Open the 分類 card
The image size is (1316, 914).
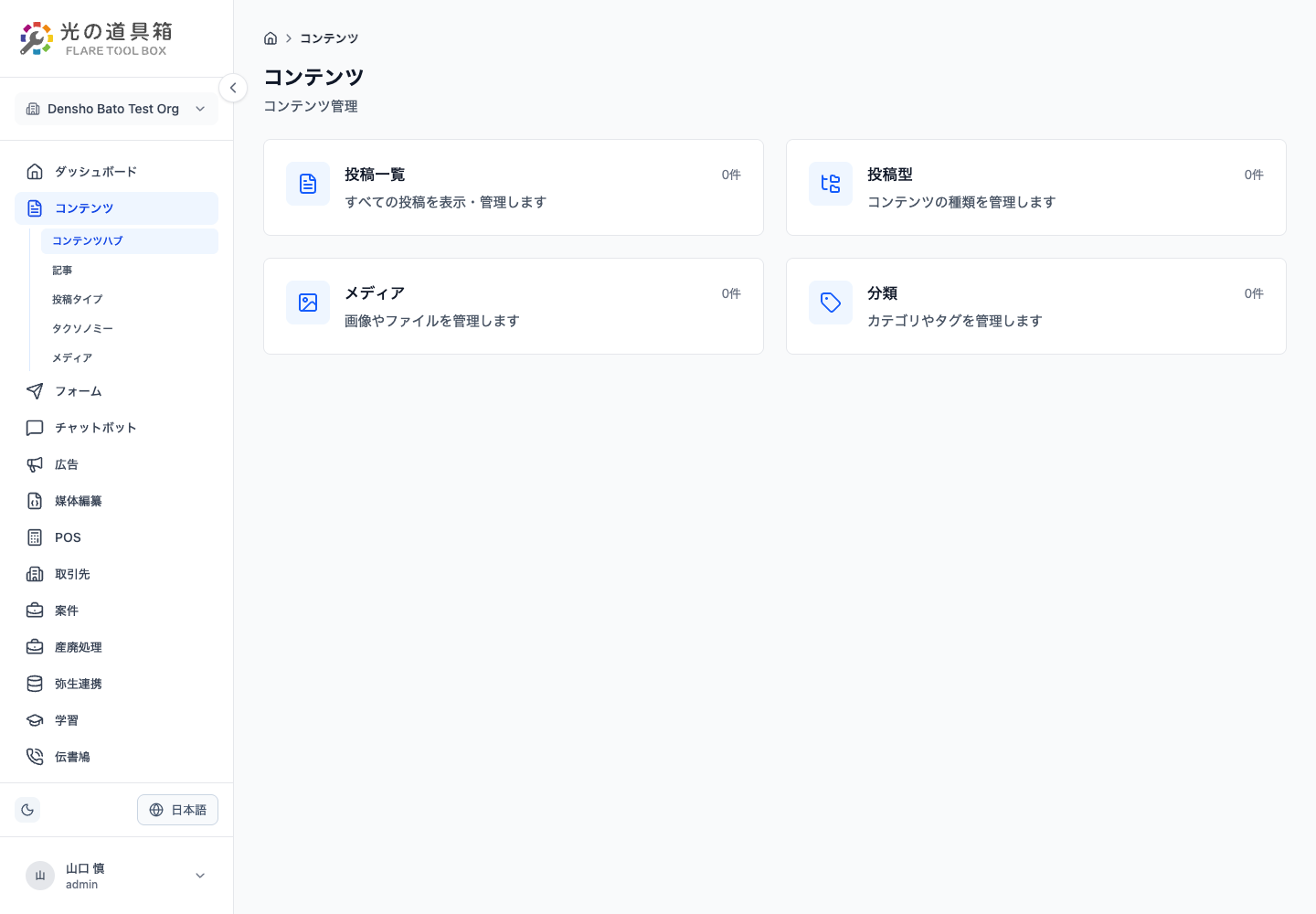tap(1036, 306)
